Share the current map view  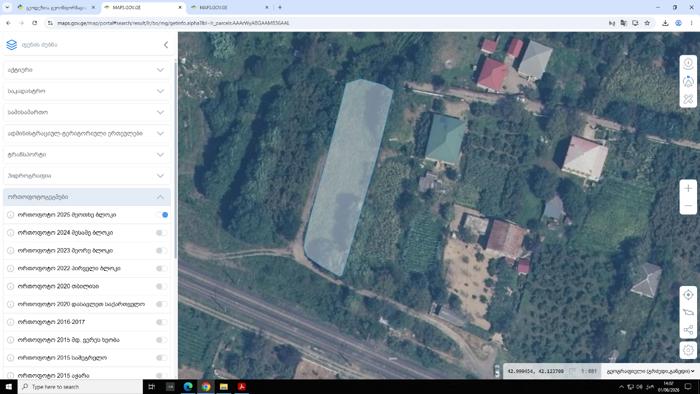click(688, 330)
